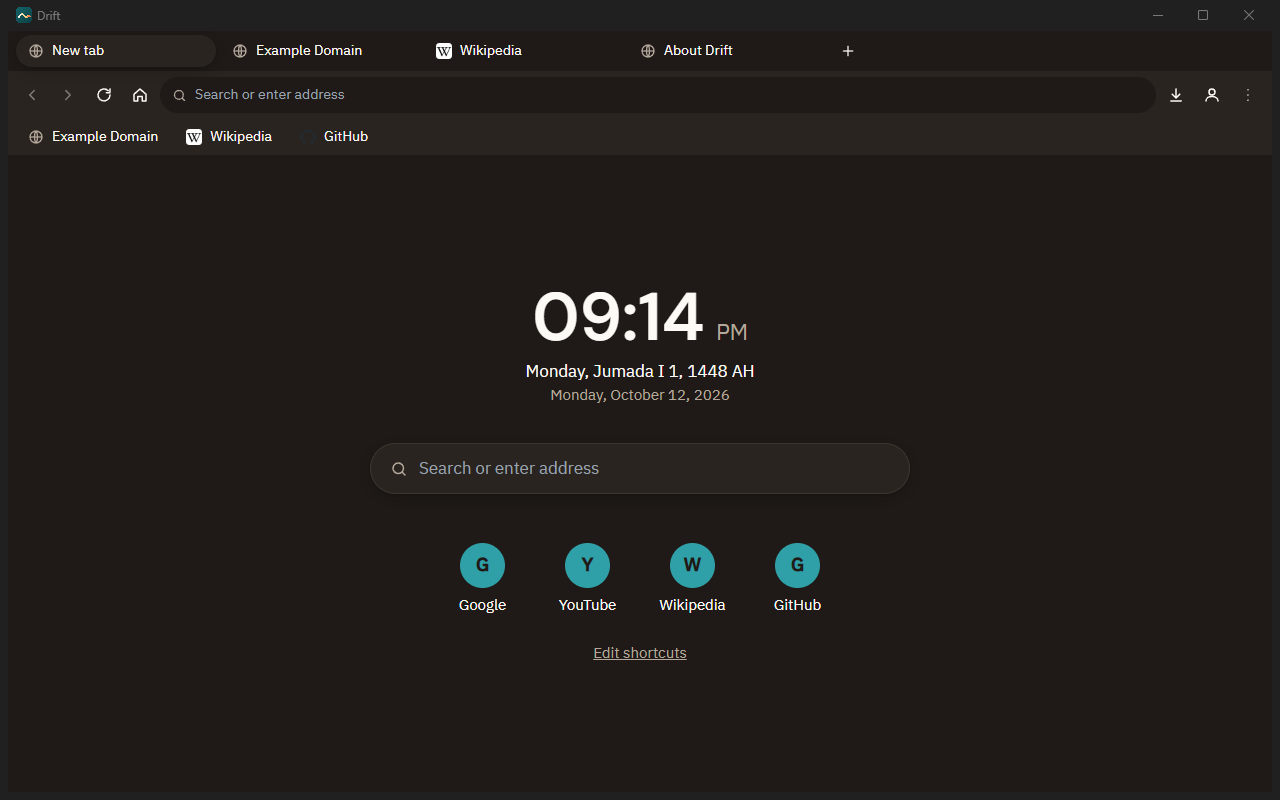Maximize the Drift window
Image resolution: width=1280 pixels, height=800 pixels.
[1203, 15]
